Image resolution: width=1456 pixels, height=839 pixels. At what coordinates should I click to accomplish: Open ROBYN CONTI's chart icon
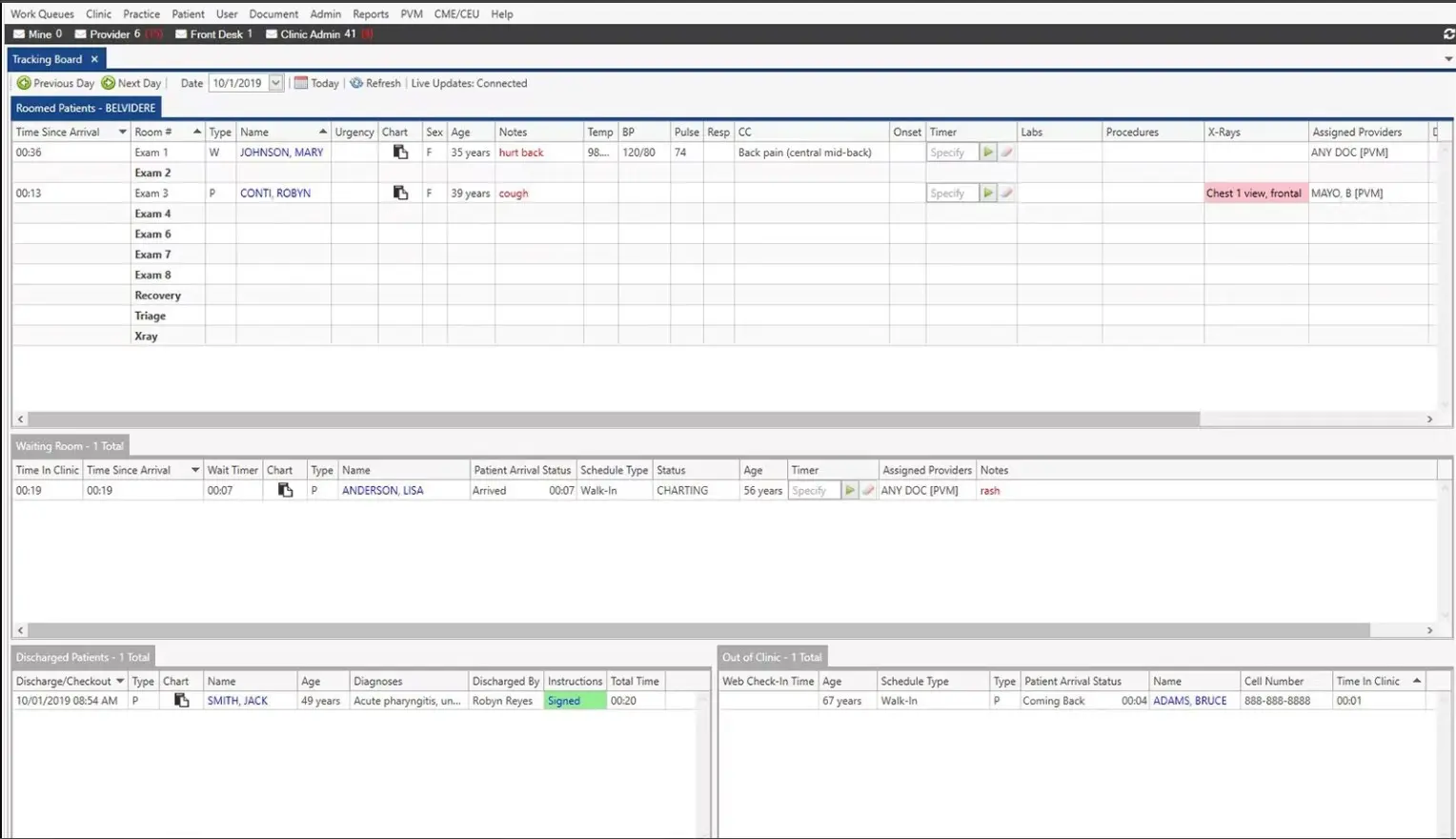(399, 193)
